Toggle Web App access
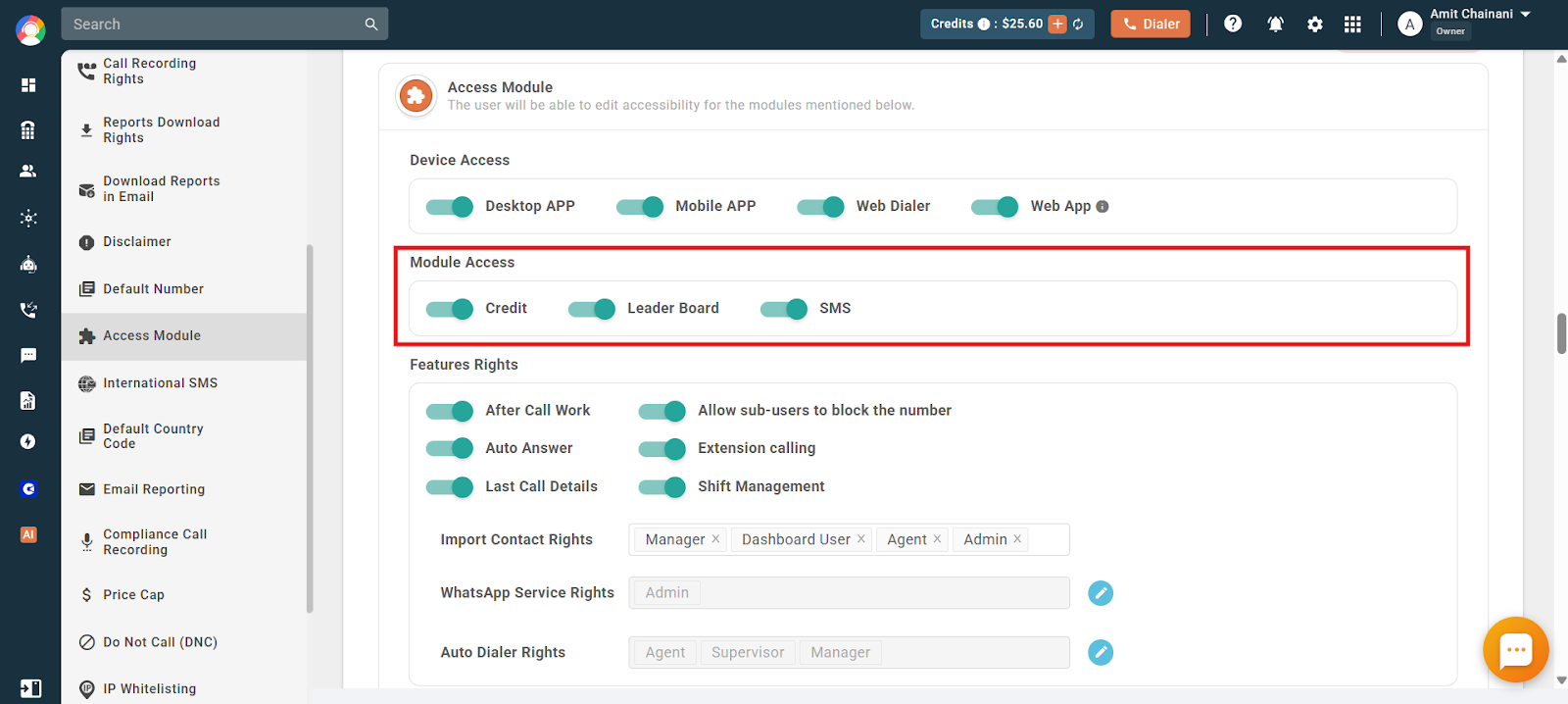This screenshot has width=1568, height=704. coord(995,207)
